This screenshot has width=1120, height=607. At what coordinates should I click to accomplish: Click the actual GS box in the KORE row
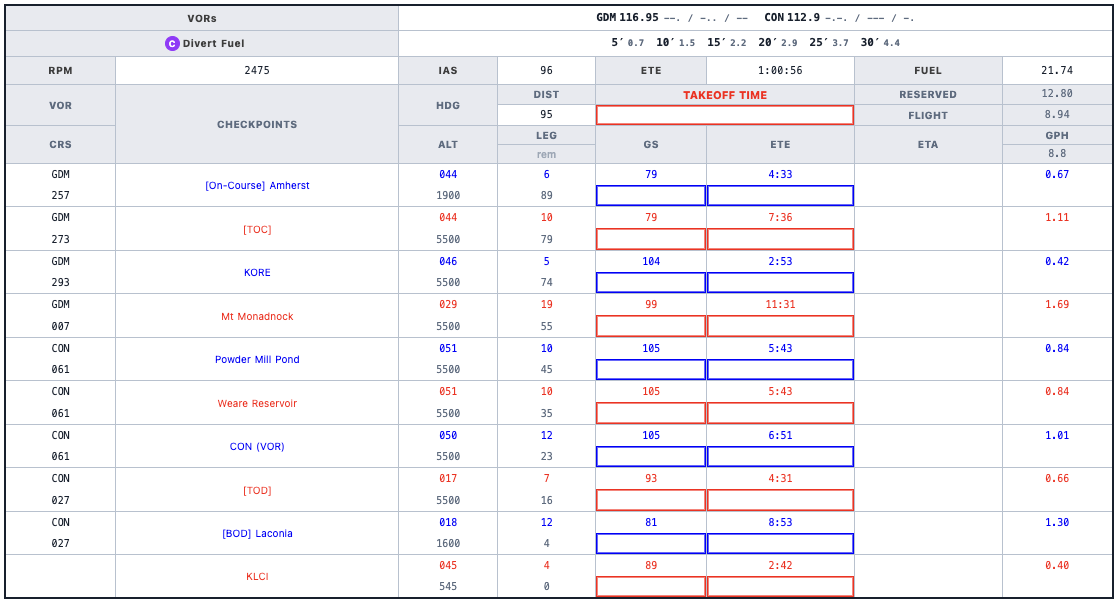point(651,283)
